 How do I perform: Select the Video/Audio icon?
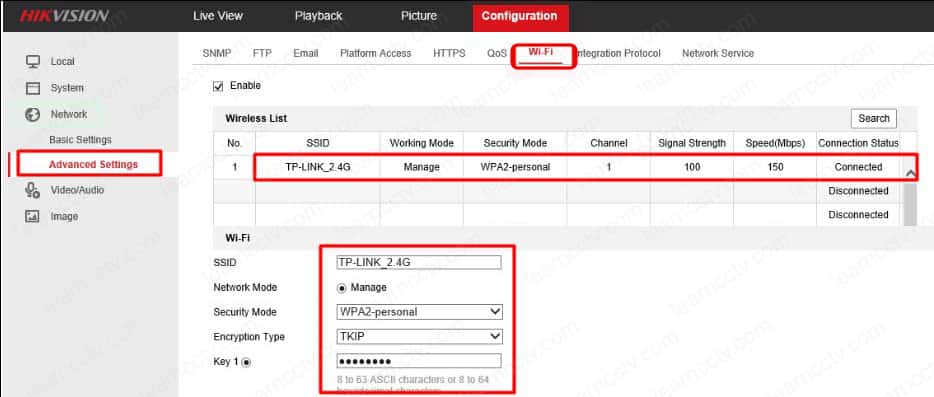click(x=33, y=190)
